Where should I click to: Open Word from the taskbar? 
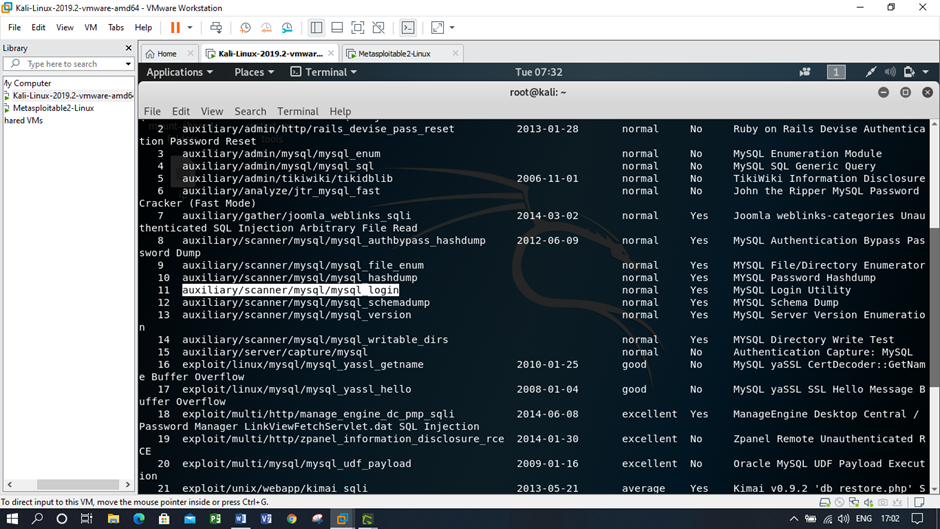pyautogui.click(x=240, y=519)
